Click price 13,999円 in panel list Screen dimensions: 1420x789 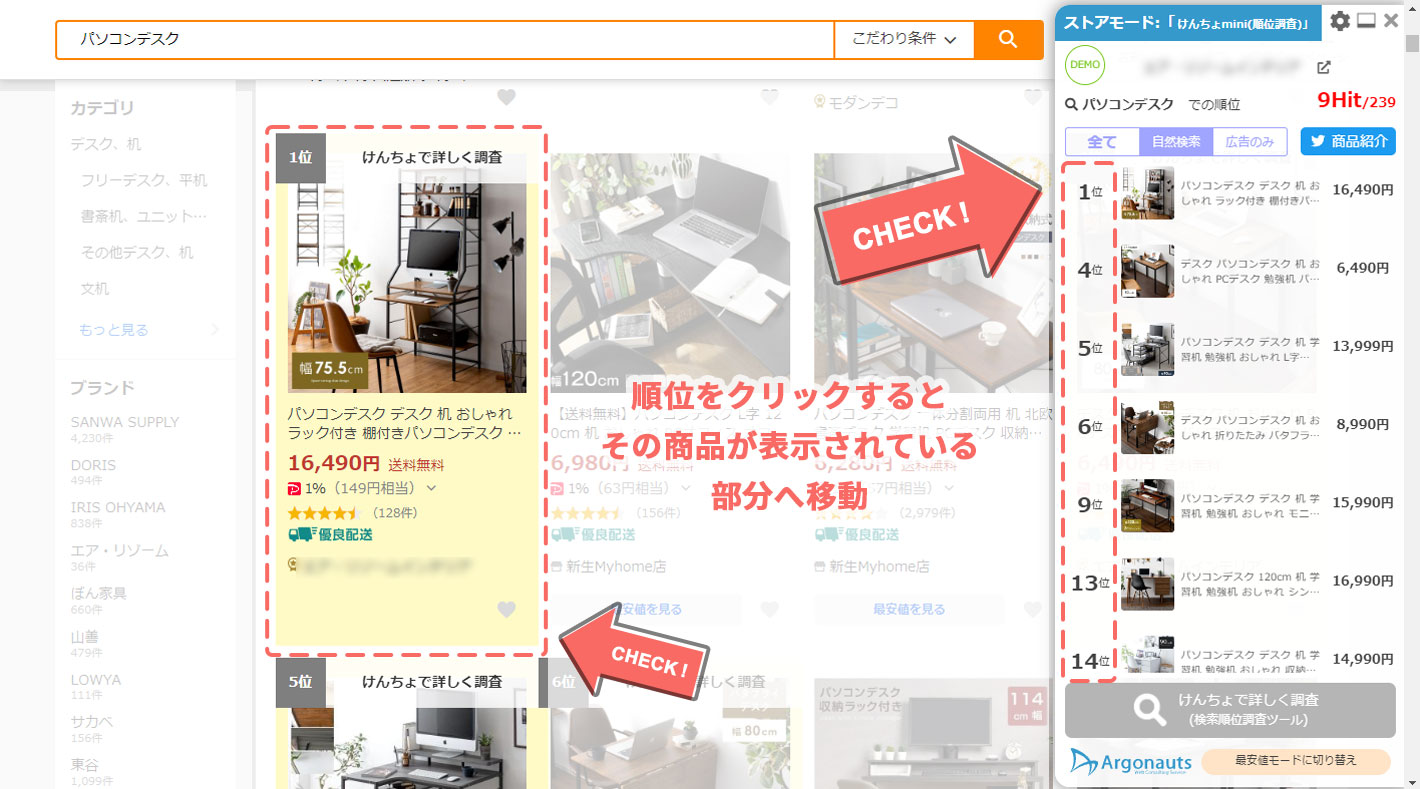click(x=1363, y=346)
